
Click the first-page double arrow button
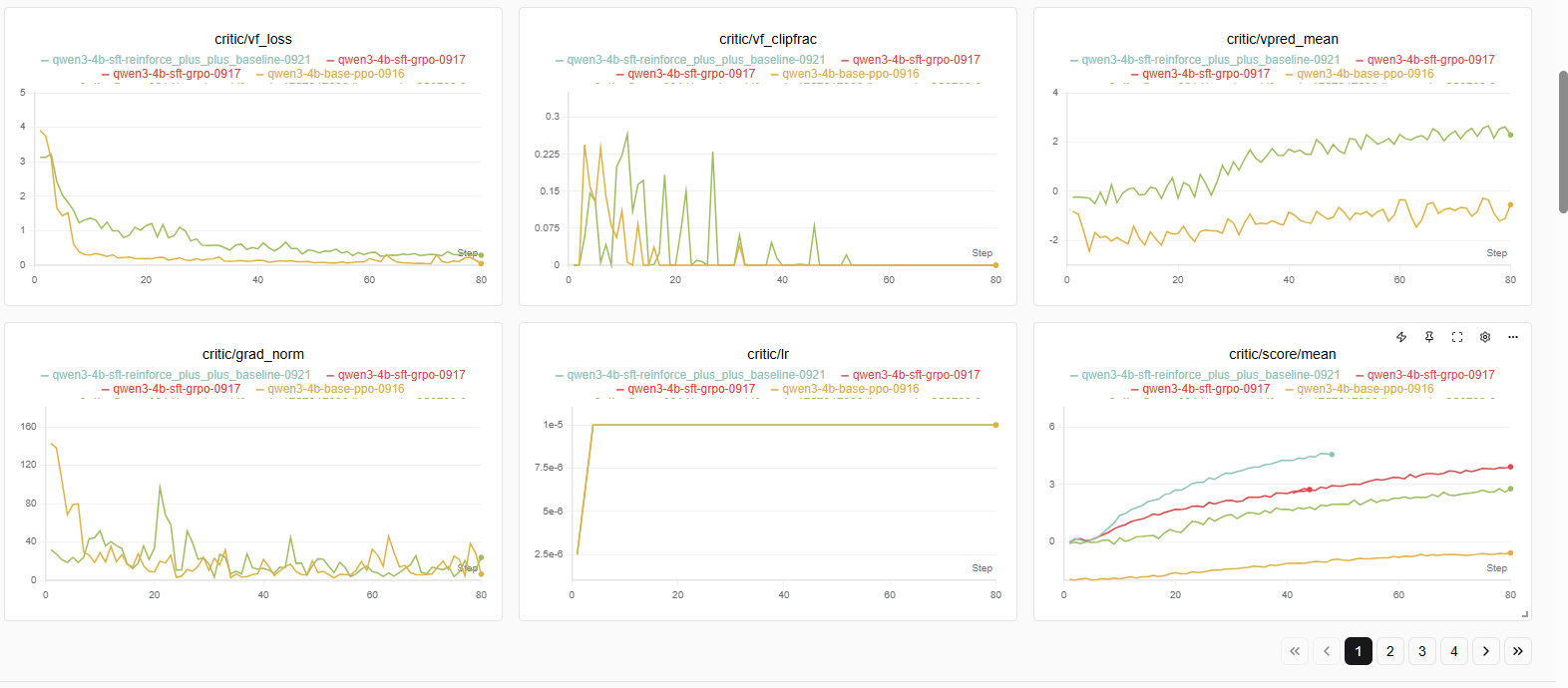(x=1295, y=651)
